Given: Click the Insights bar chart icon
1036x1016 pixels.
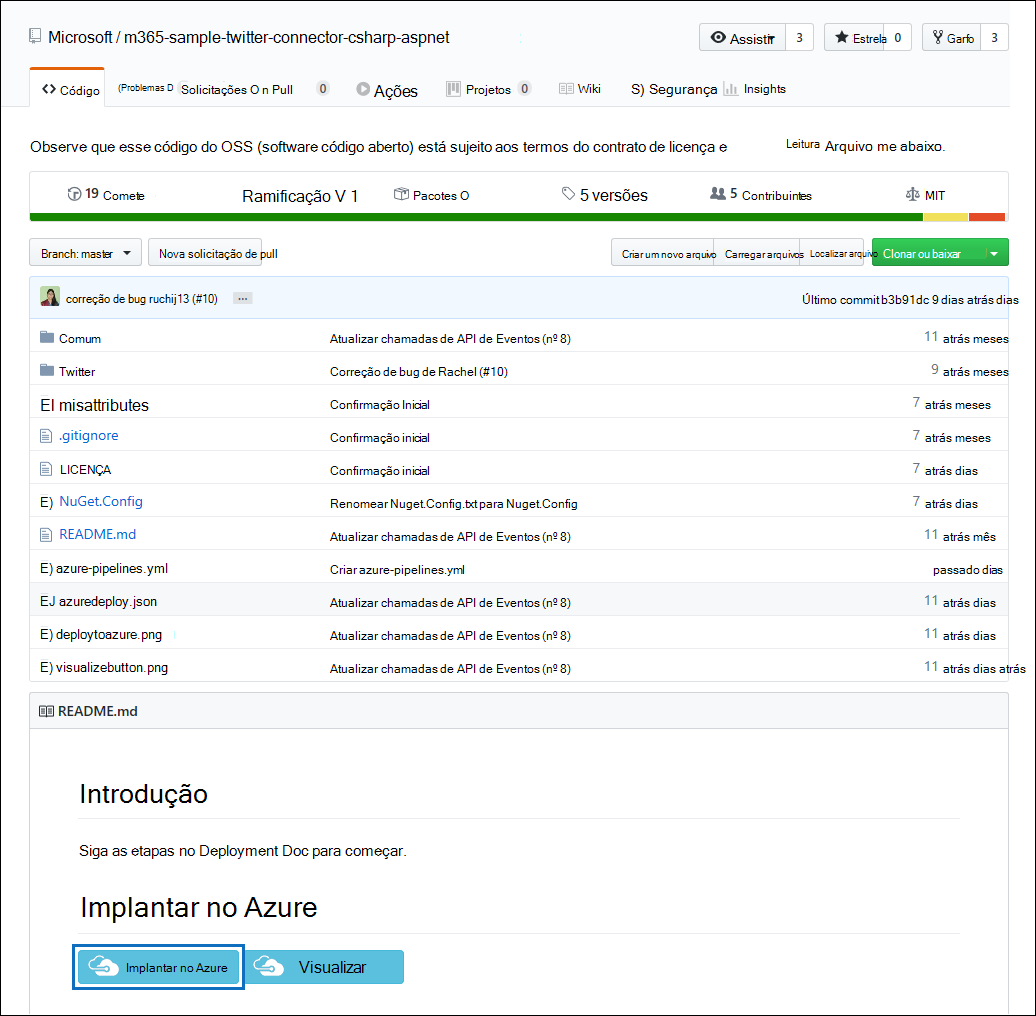Looking at the screenshot, I should click(730, 89).
